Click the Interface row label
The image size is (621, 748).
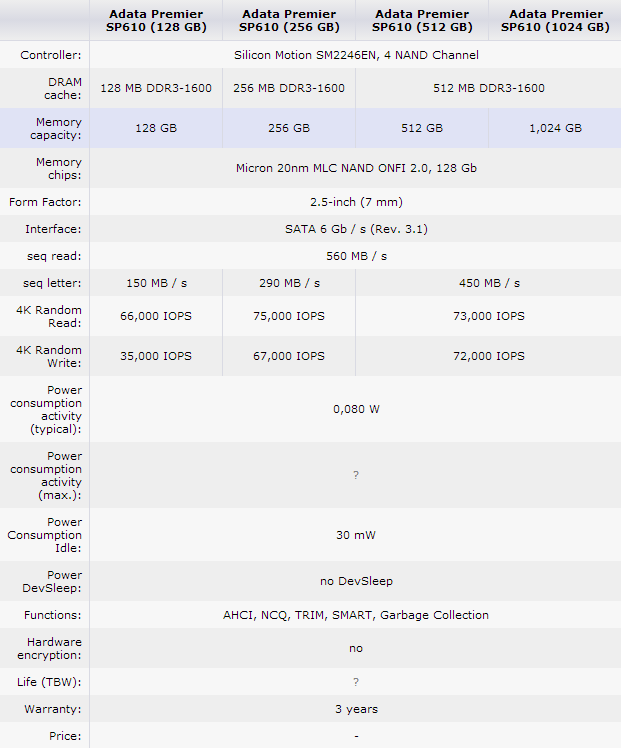(53, 229)
